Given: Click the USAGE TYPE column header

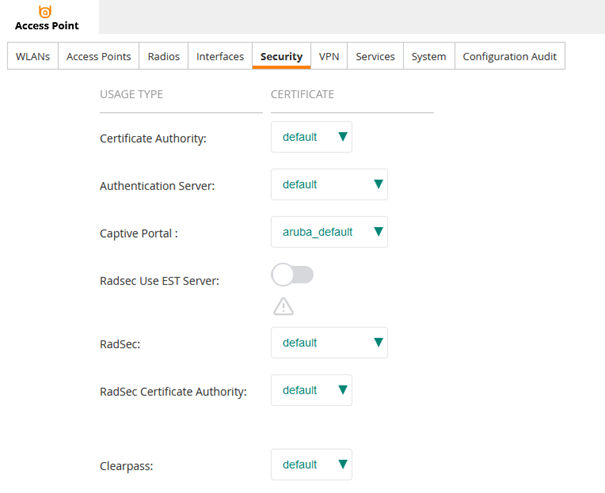Looking at the screenshot, I should pos(131,95).
